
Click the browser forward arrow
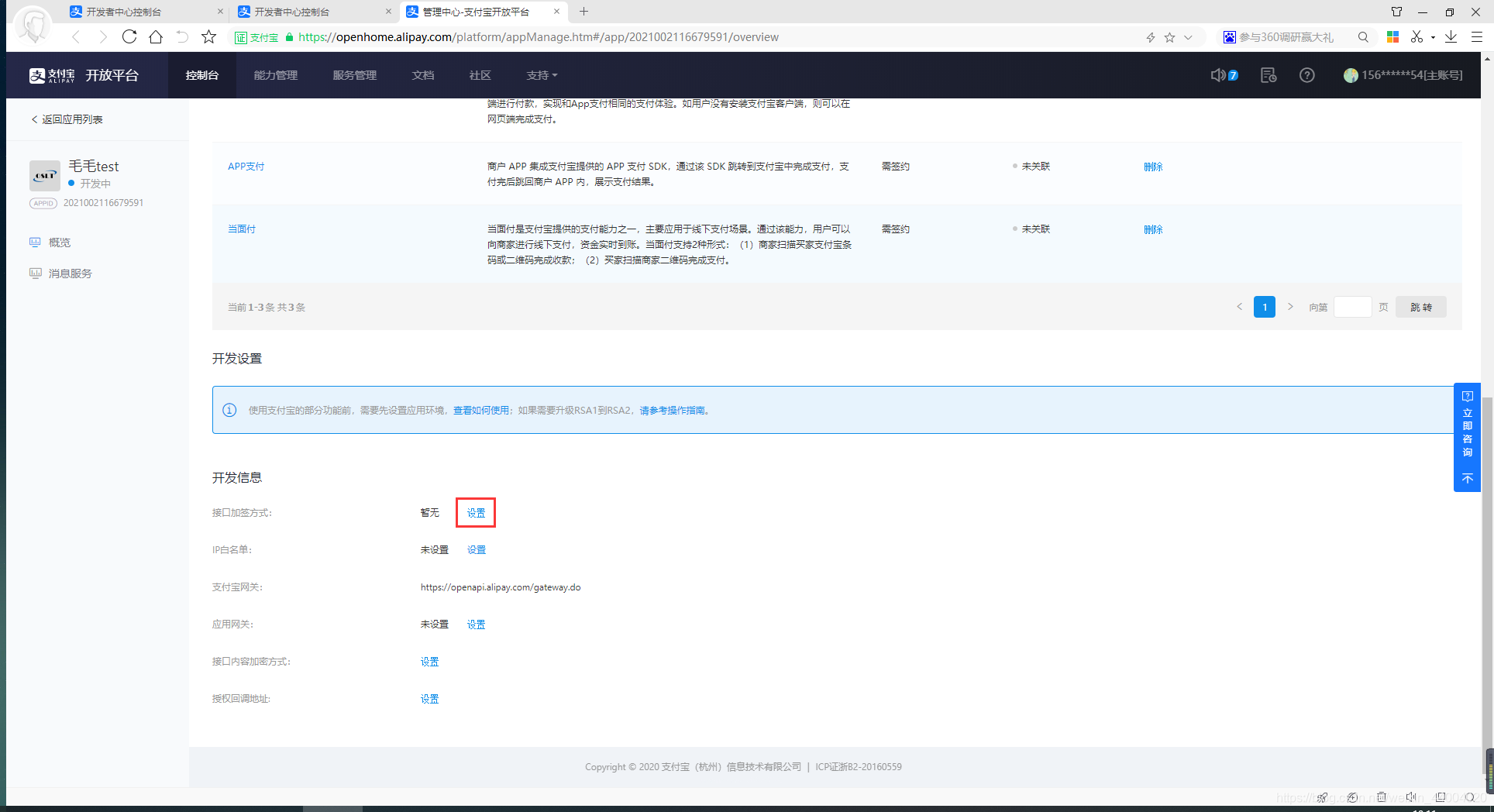102,37
